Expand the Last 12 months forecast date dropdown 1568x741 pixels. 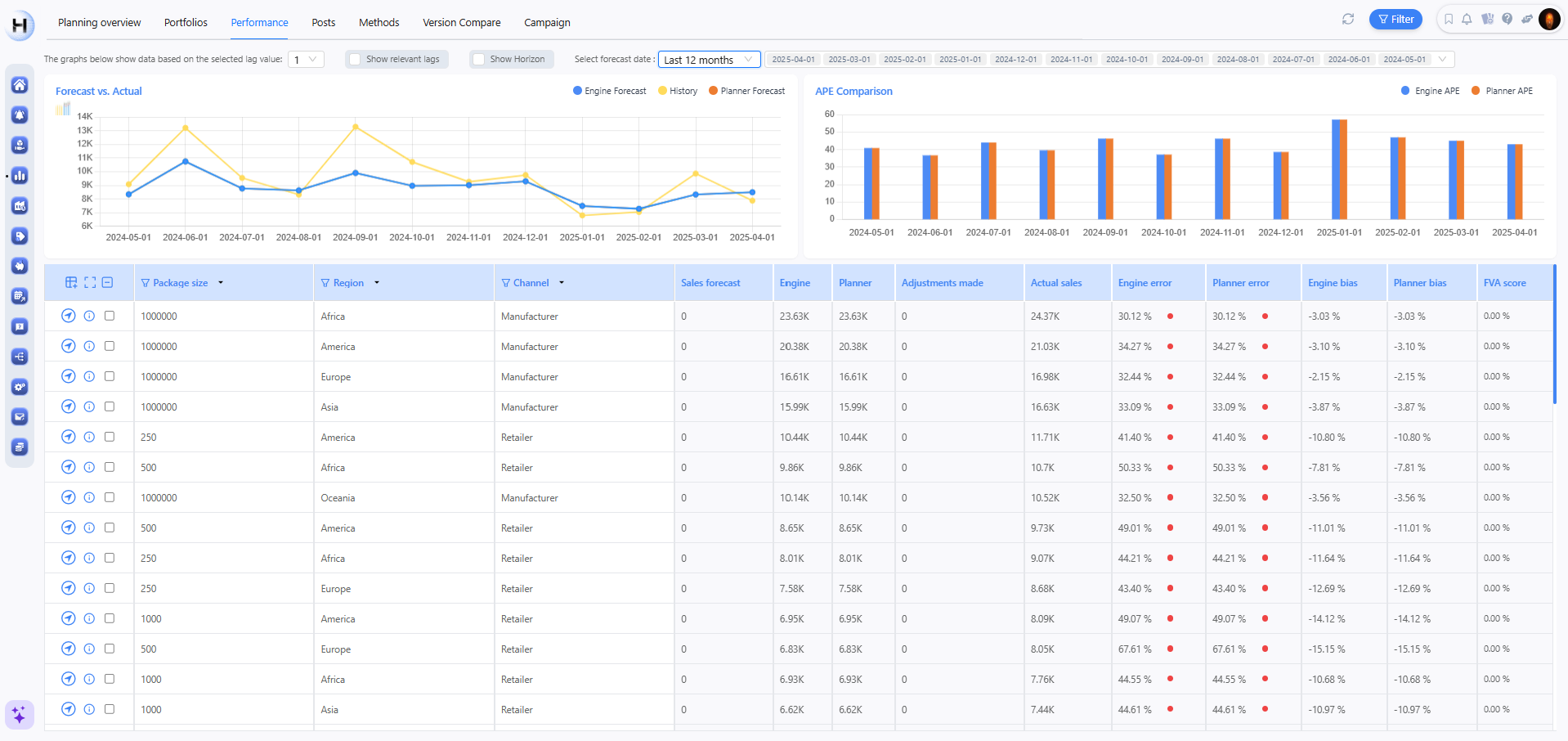[709, 59]
